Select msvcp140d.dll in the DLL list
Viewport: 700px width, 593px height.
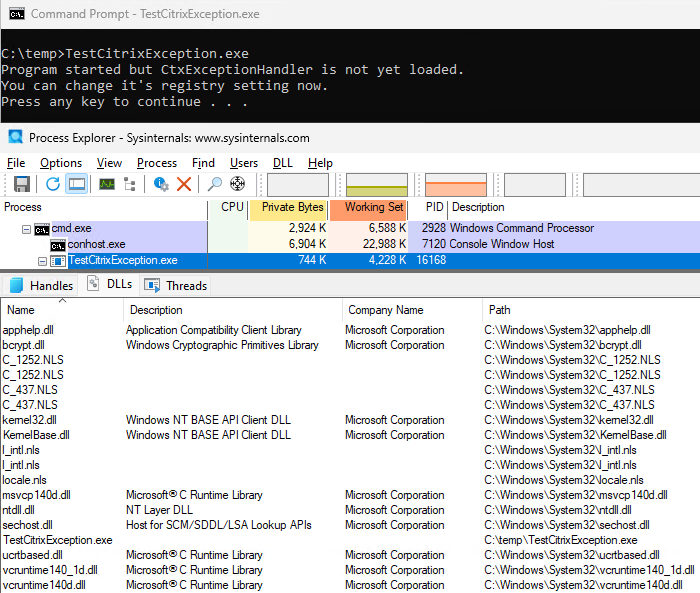tap(37, 495)
